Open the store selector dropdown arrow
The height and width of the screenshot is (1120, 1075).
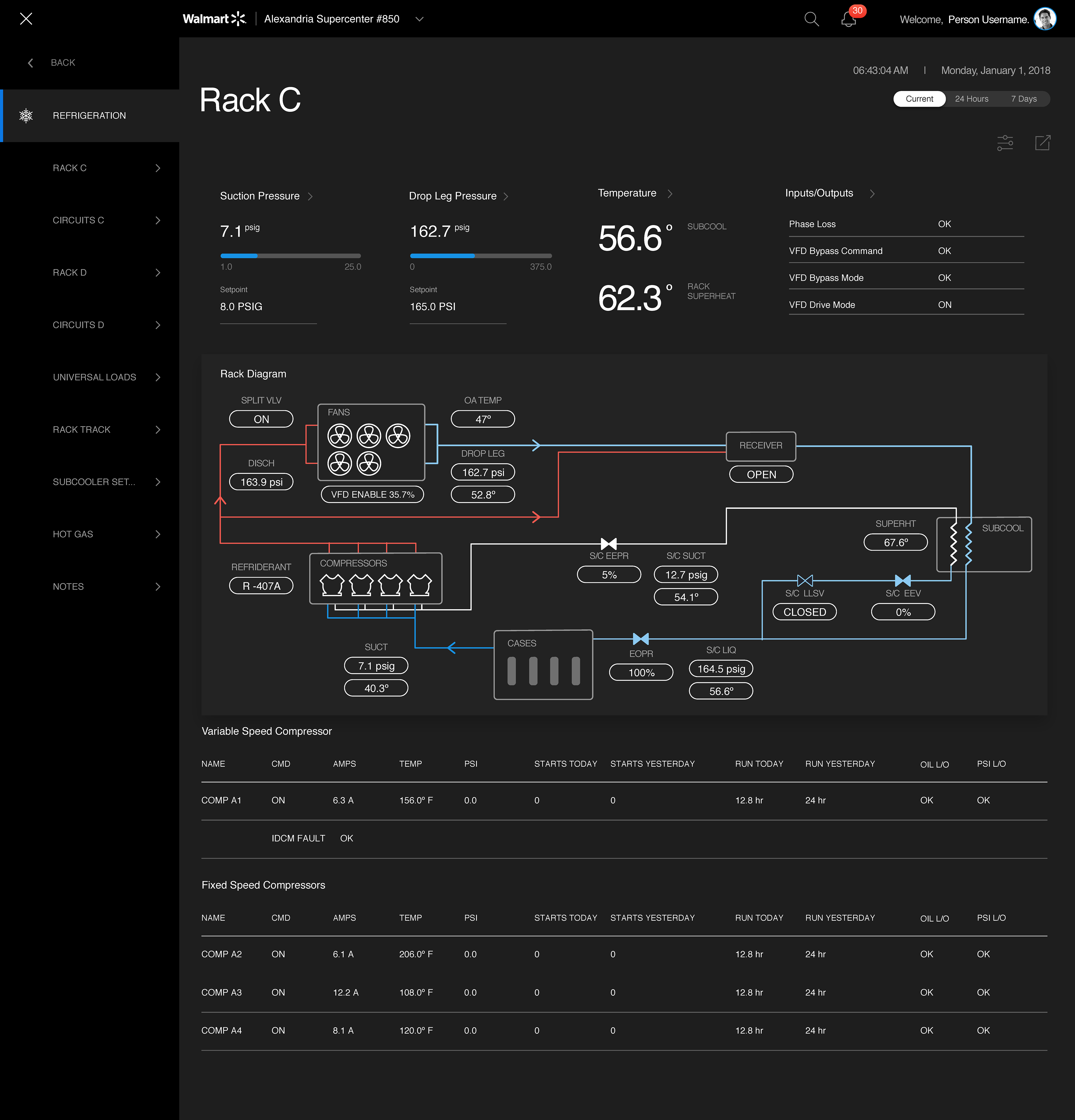pyautogui.click(x=419, y=19)
